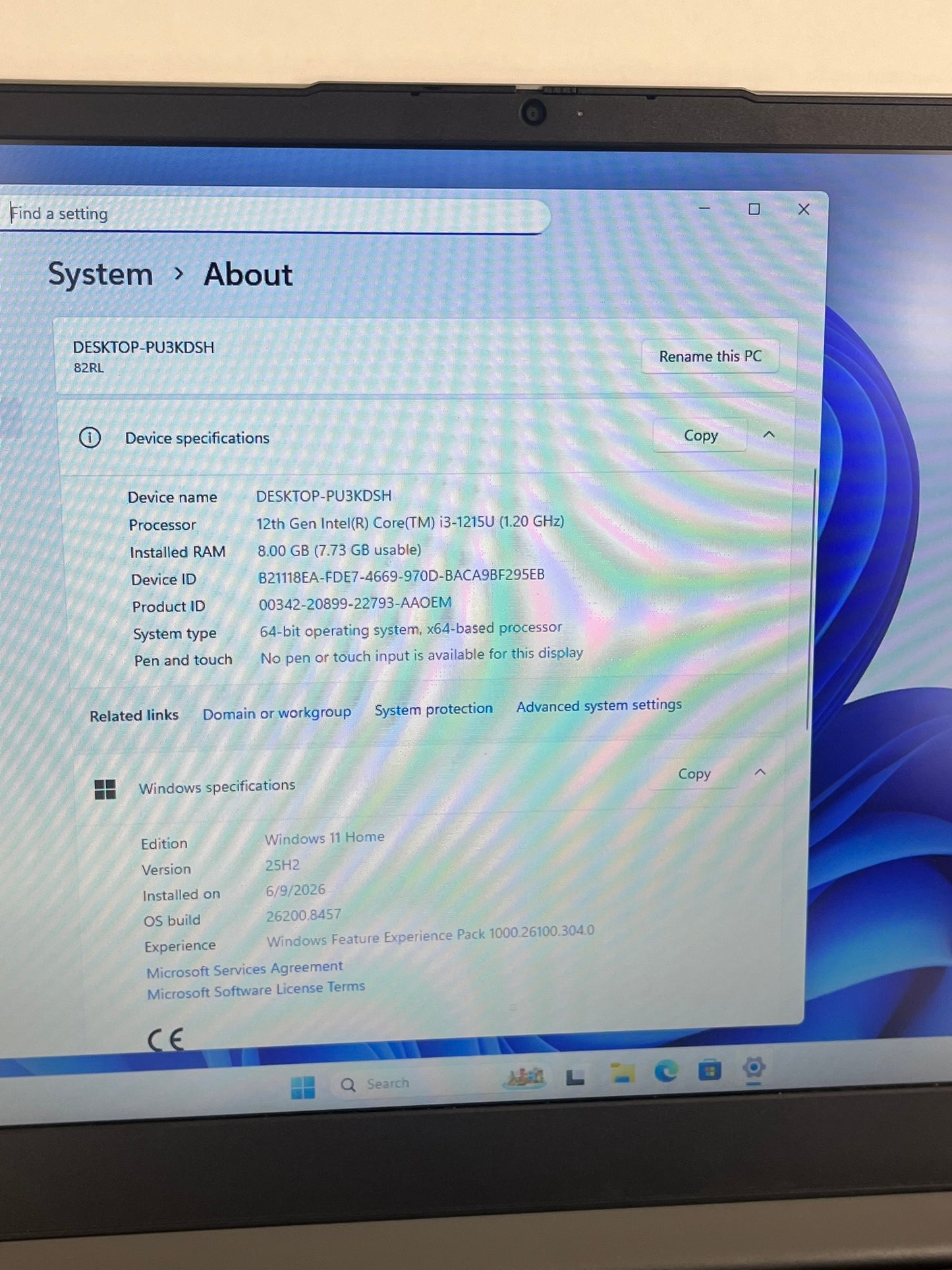Click the Device specifications heading
The width and height of the screenshot is (952, 1270).
(197, 438)
